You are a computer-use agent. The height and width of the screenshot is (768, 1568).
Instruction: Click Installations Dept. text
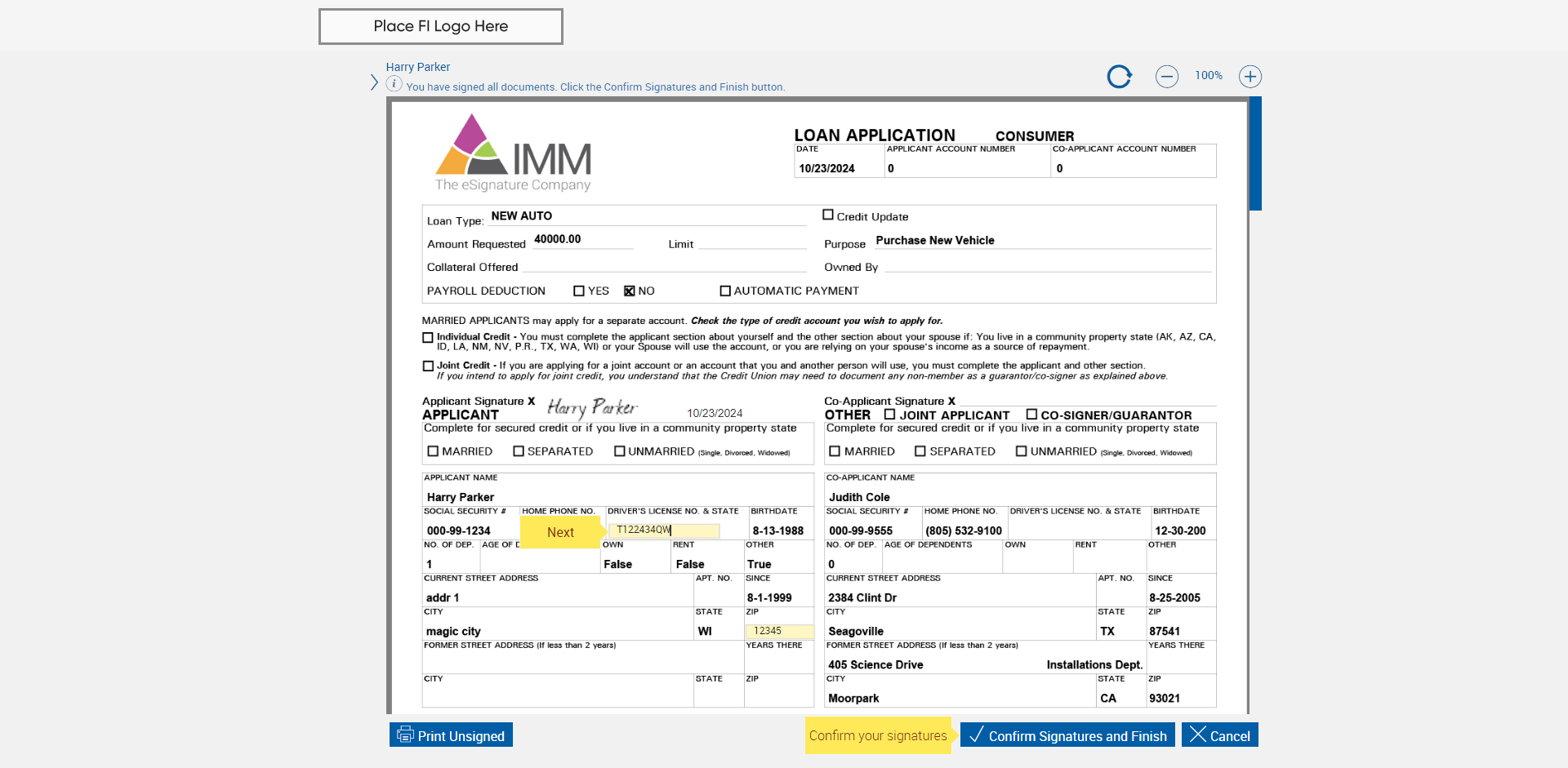tap(1094, 665)
